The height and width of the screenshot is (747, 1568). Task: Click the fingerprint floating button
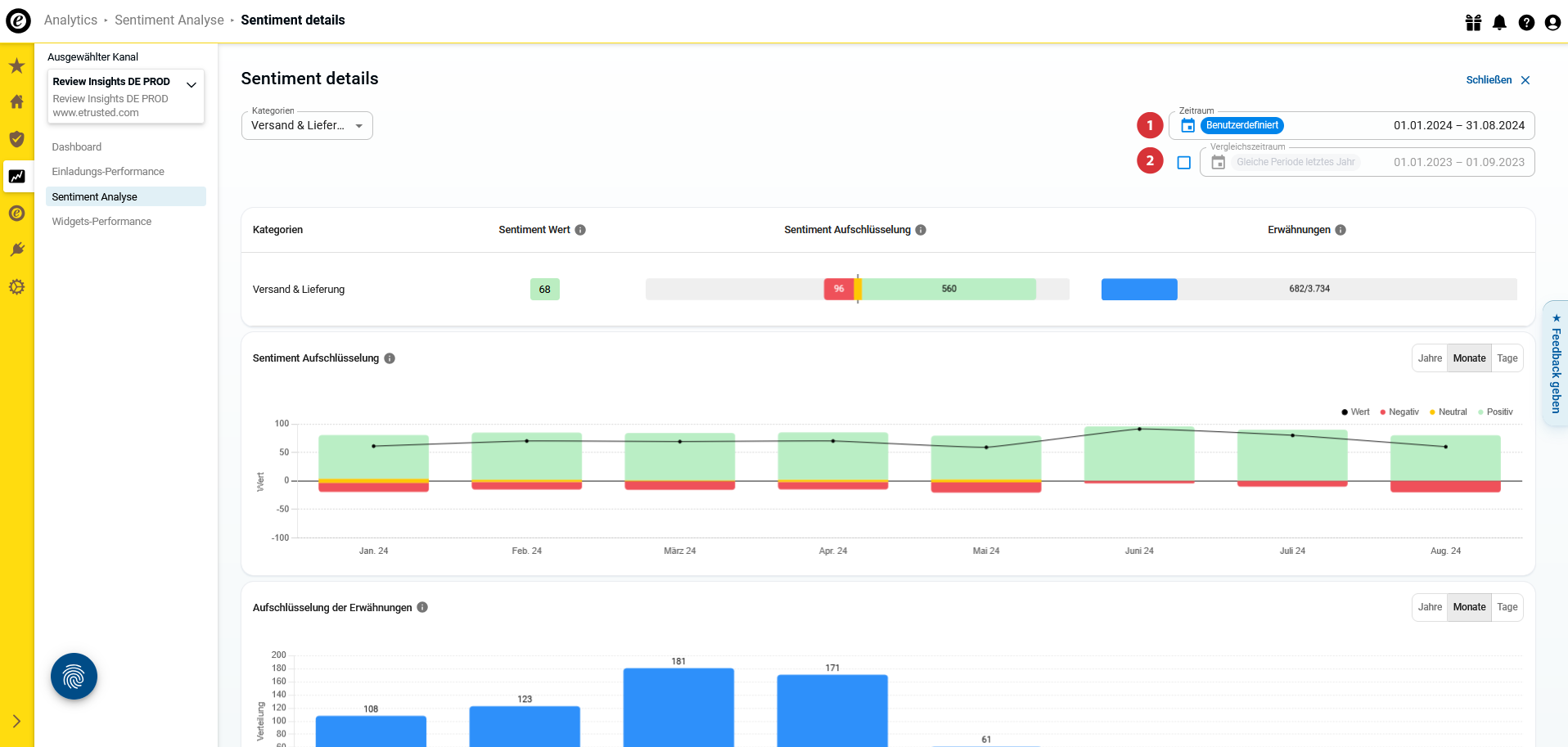[74, 676]
